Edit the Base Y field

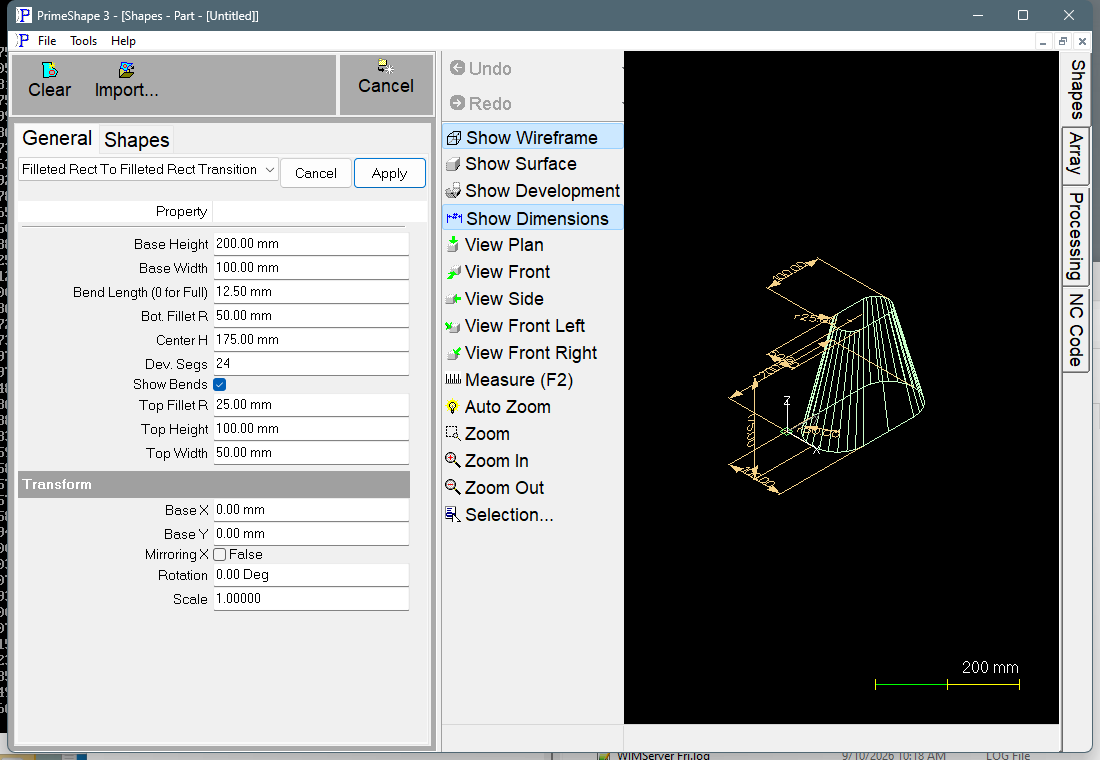(311, 533)
